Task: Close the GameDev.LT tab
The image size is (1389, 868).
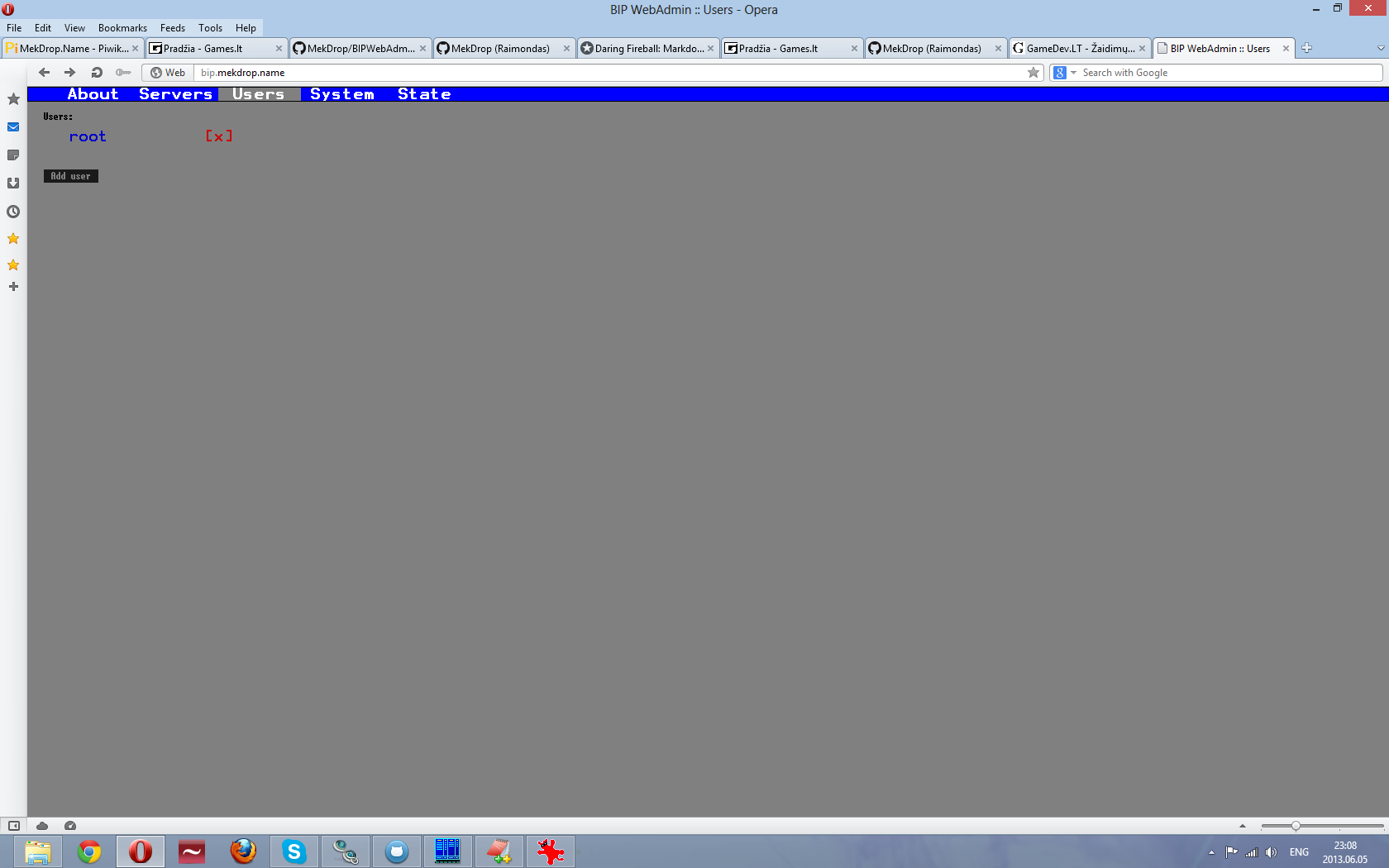Action: click(x=1142, y=49)
